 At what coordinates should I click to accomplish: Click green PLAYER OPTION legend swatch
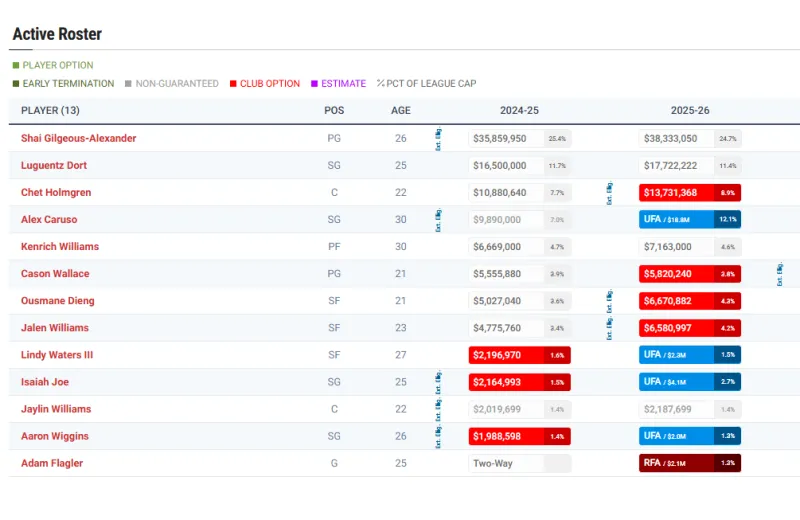tap(16, 65)
